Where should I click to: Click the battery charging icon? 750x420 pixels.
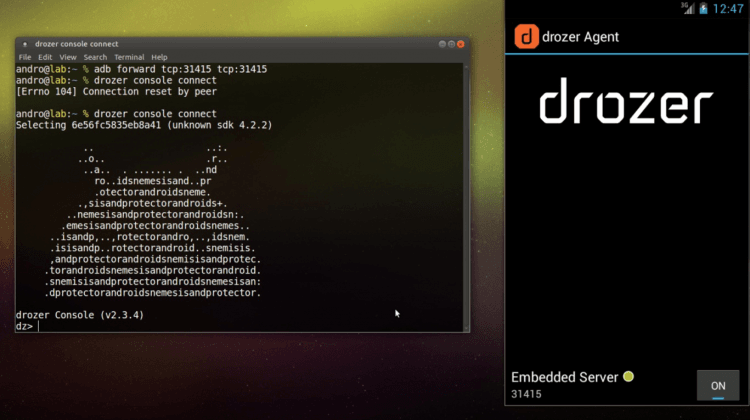pyautogui.click(x=703, y=8)
